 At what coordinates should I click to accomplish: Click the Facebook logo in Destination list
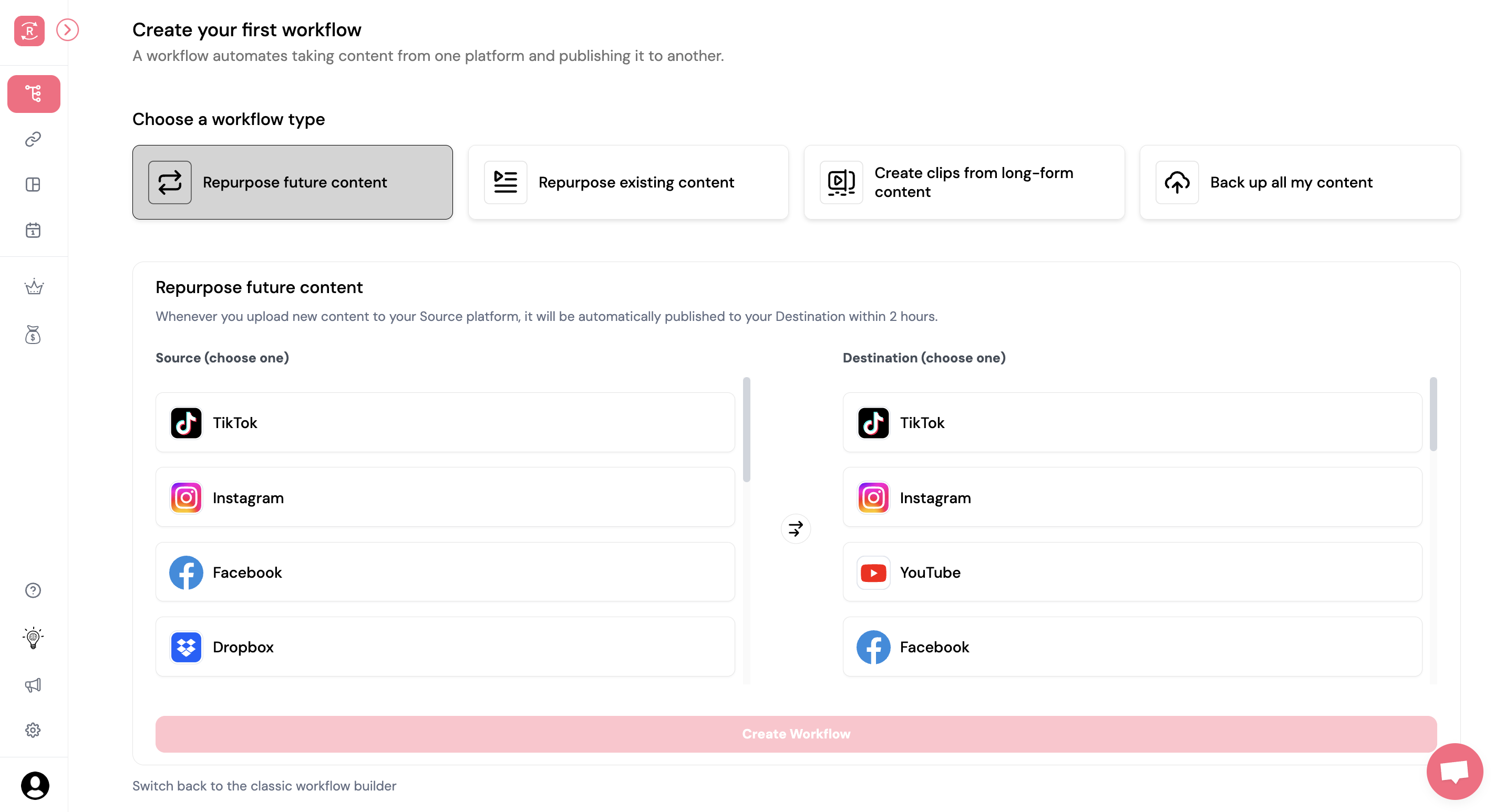point(873,647)
